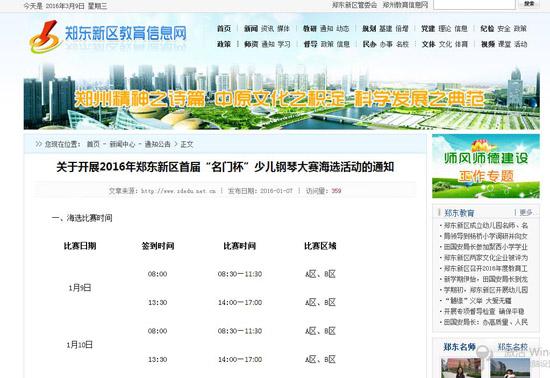The height and width of the screenshot is (378, 550).
Task: Click the article title about 名门杯 piano contest
Action: 225,167
